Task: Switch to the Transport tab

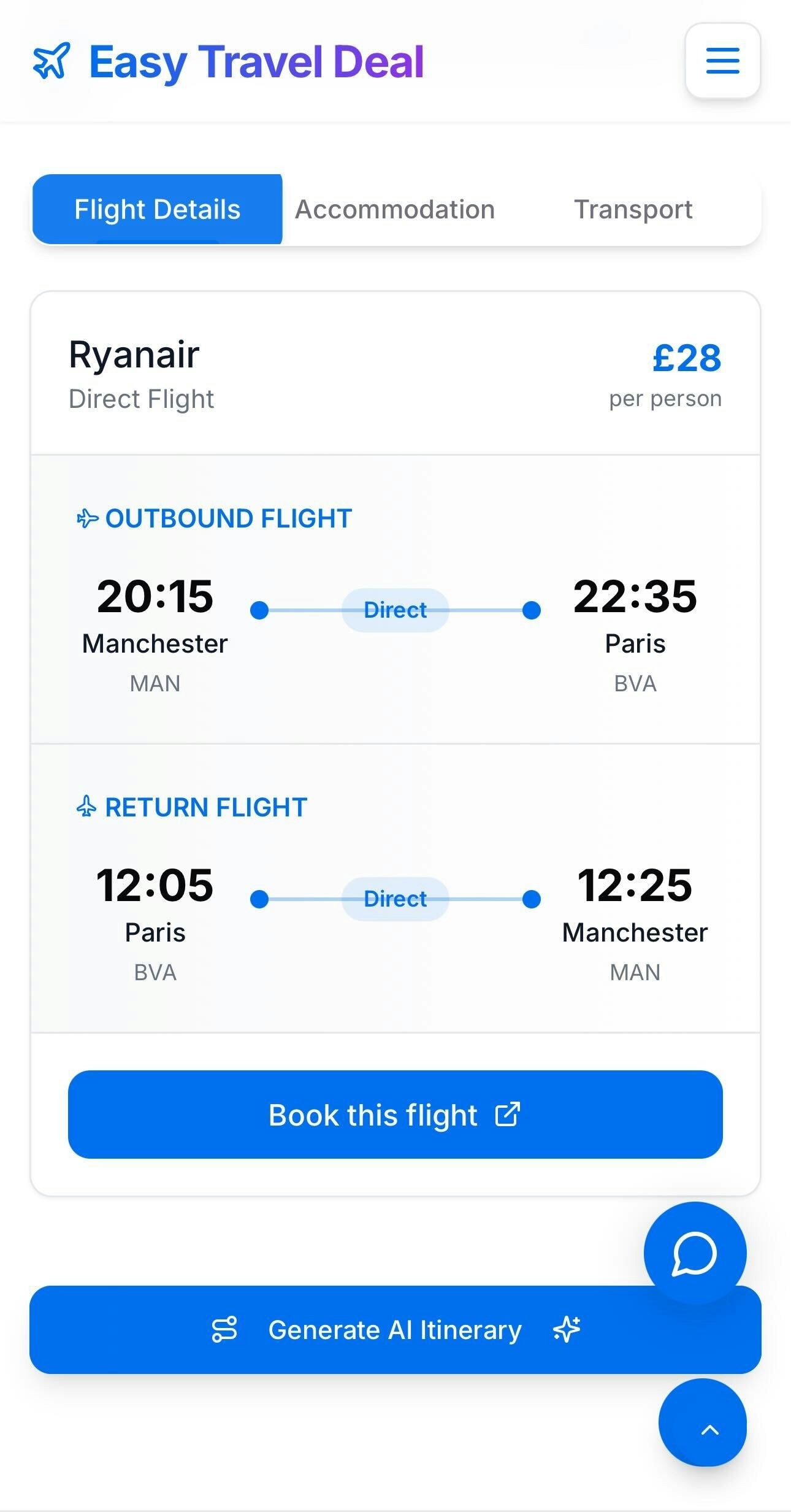Action: (633, 210)
